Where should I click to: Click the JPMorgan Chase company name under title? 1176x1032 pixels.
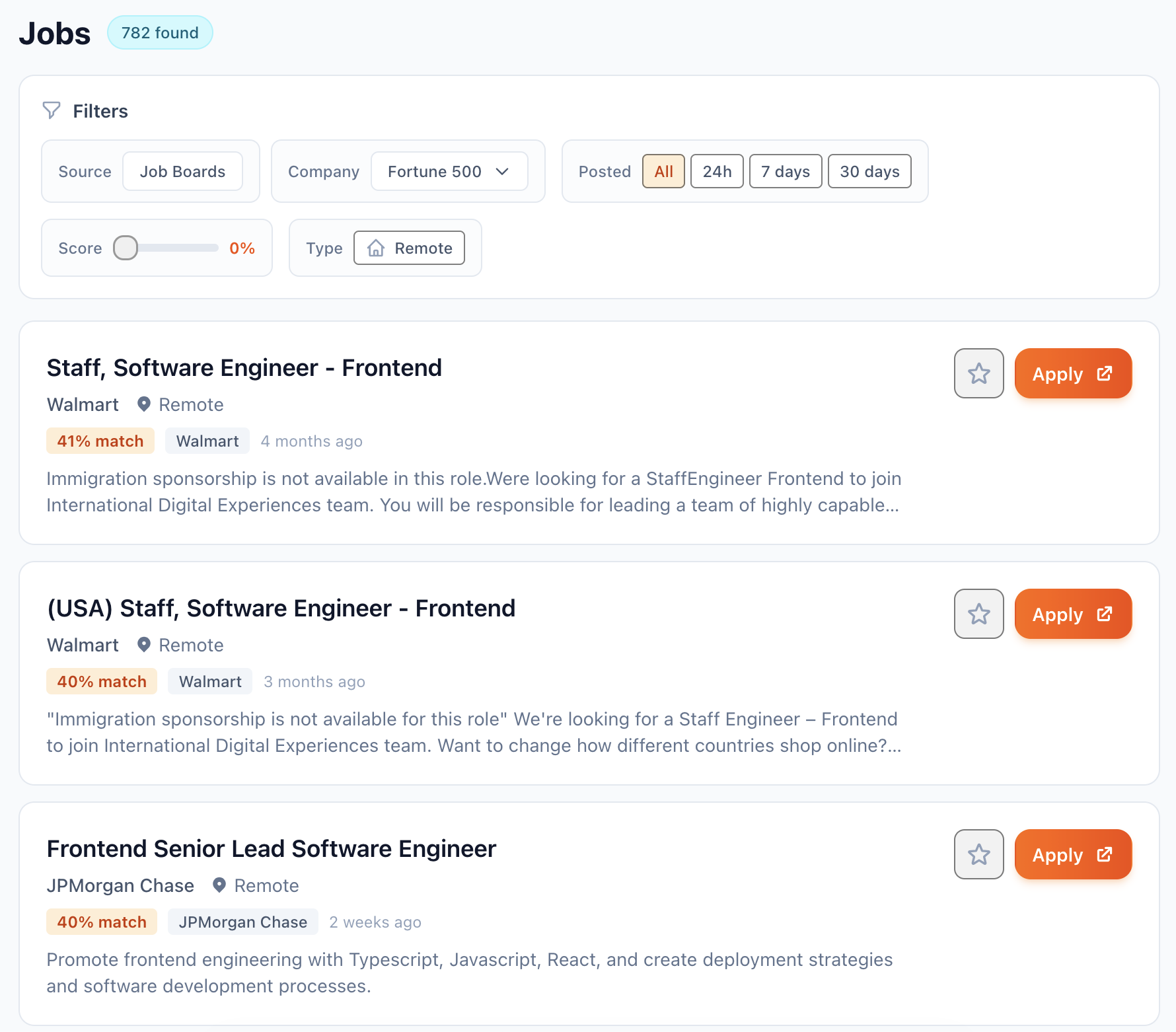[120, 885]
